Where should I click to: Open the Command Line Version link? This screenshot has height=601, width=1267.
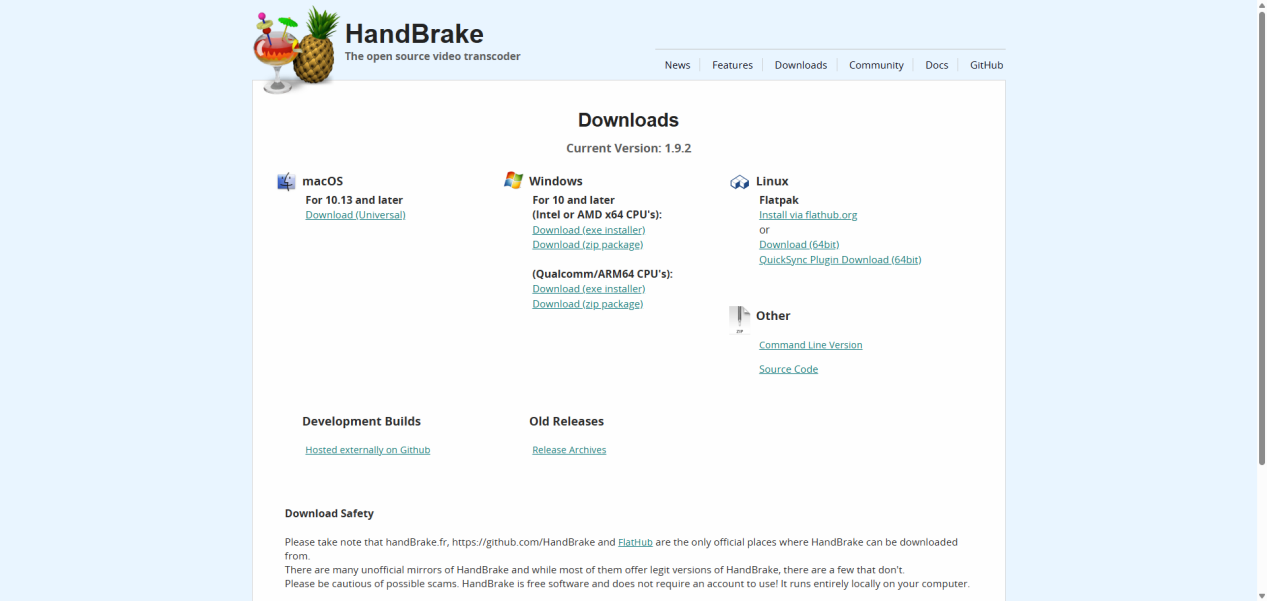(810, 345)
